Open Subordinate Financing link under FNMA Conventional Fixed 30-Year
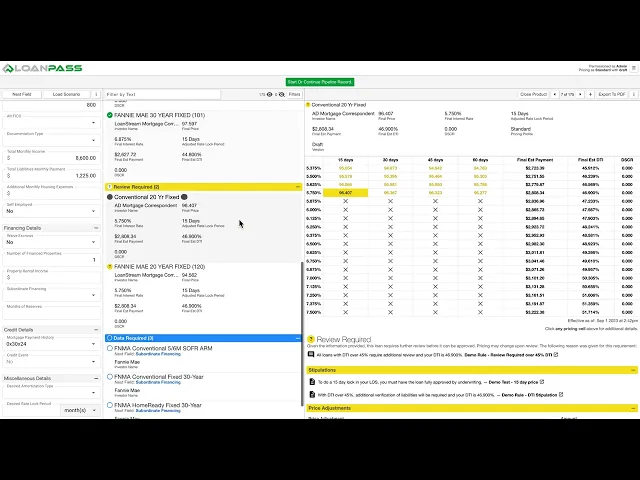 (x=158, y=382)
